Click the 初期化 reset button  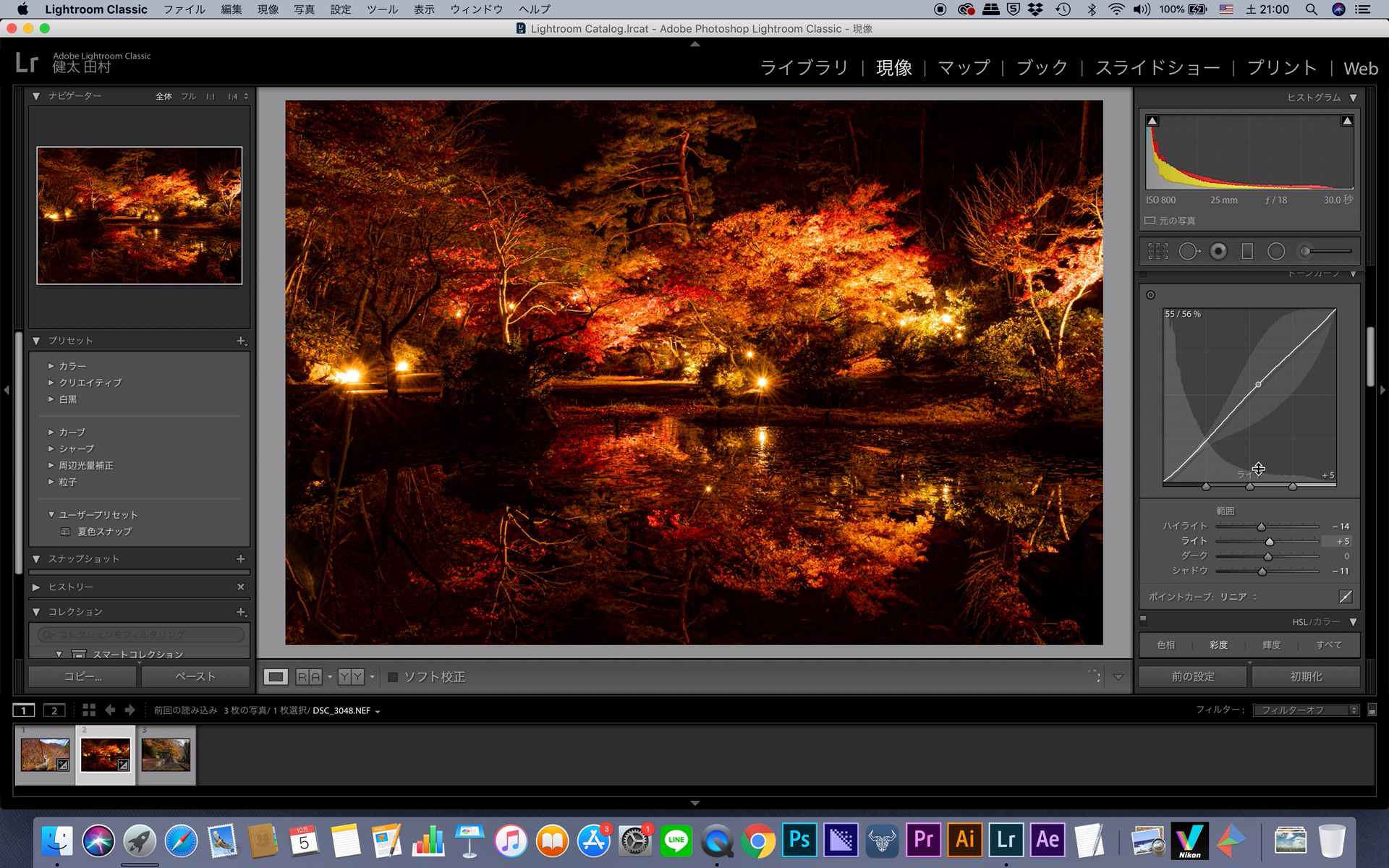click(x=1308, y=677)
